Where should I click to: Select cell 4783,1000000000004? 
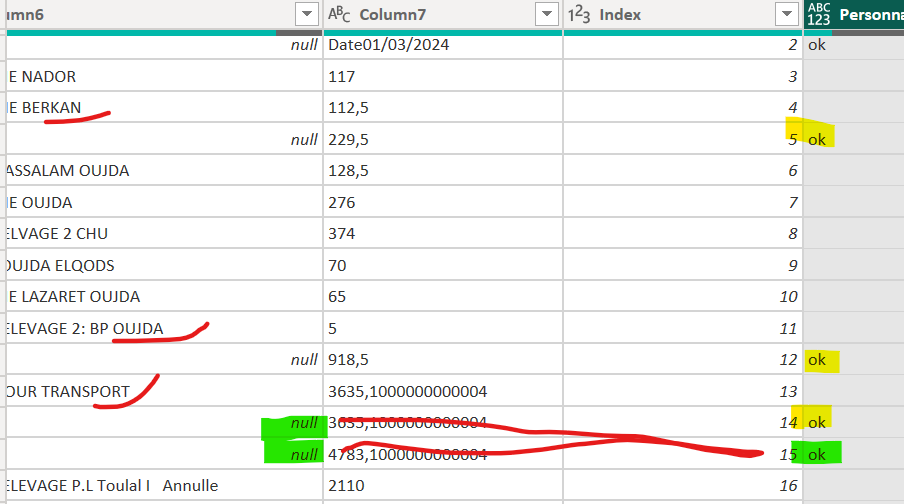(443, 454)
